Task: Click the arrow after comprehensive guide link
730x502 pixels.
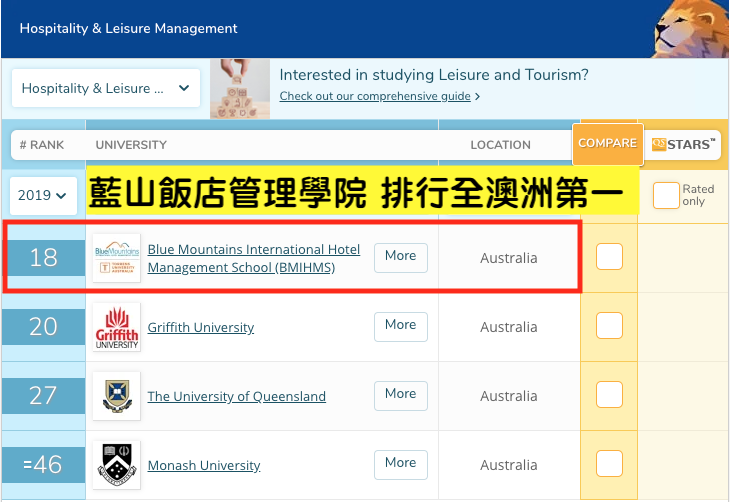Action: coord(477,96)
